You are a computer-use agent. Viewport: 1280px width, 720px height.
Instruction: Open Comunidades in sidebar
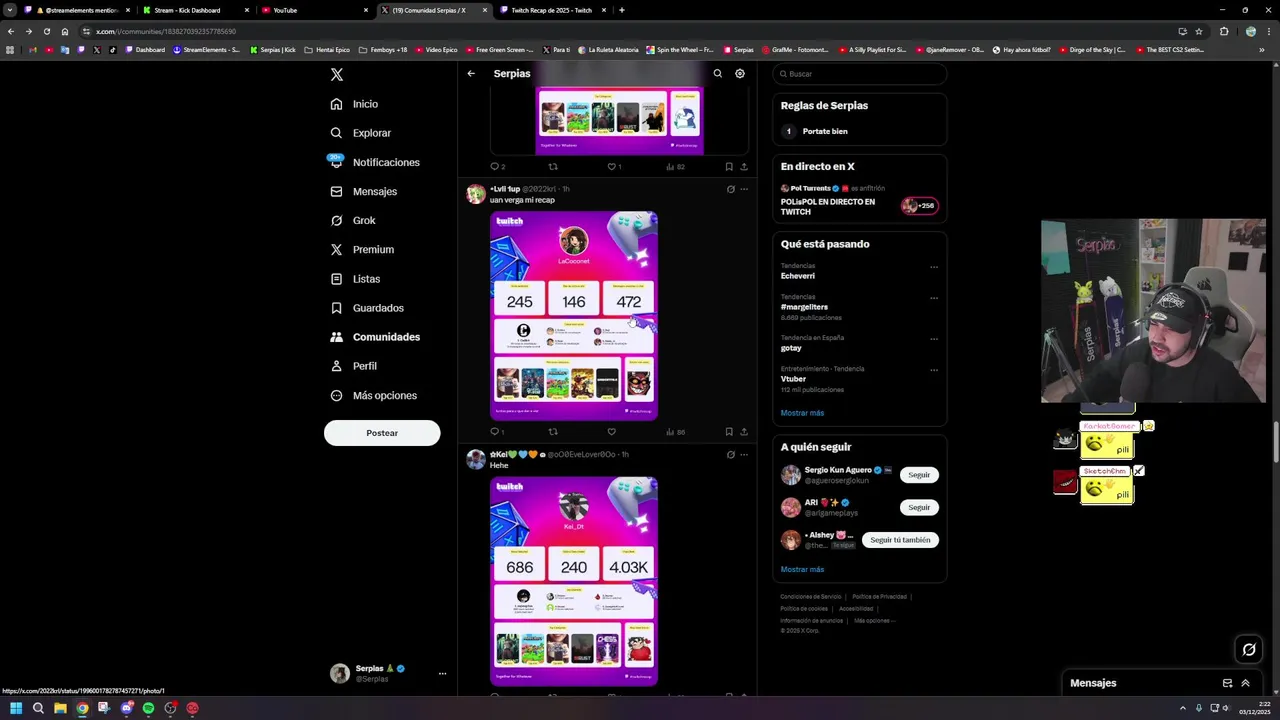375,337
